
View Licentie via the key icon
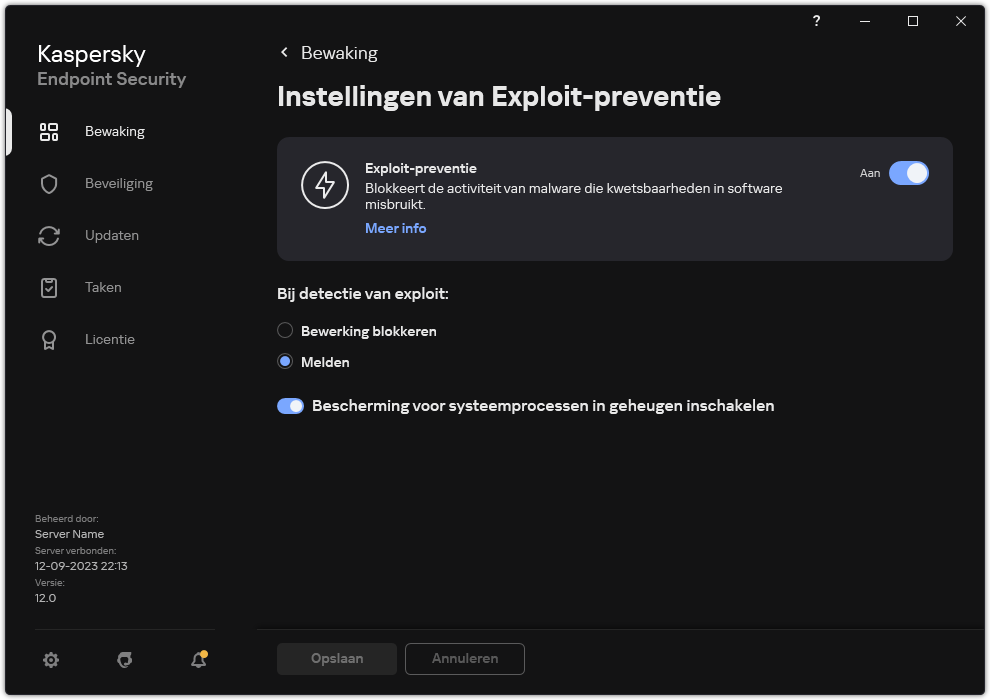click(48, 339)
